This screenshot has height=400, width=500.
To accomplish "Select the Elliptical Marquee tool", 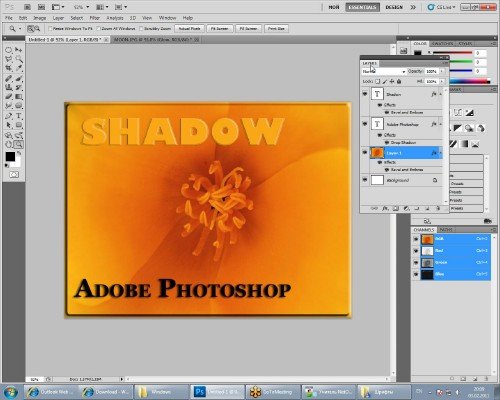I will click(x=9, y=50).
